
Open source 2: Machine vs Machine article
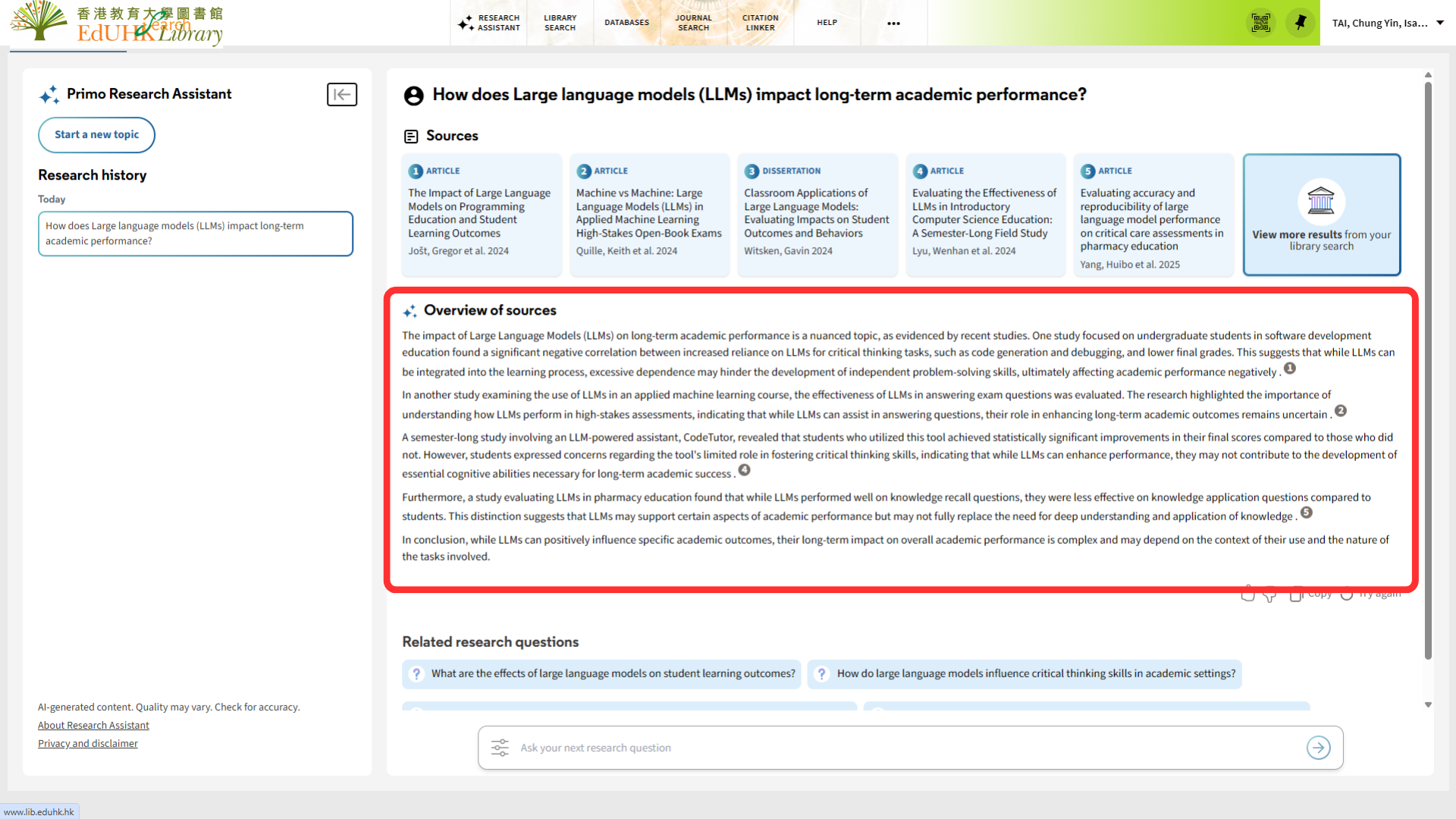point(649,215)
